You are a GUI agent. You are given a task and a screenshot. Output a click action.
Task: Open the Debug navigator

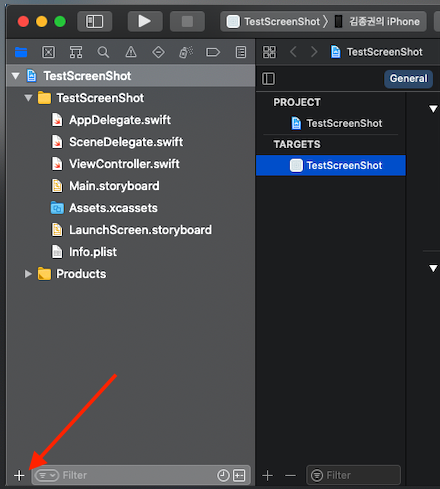(x=186, y=52)
